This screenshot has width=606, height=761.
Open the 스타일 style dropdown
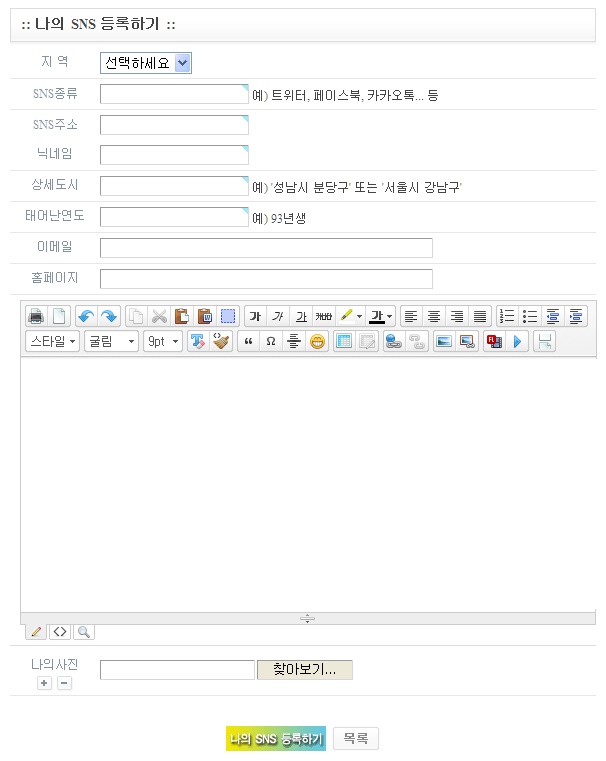click(x=52, y=342)
